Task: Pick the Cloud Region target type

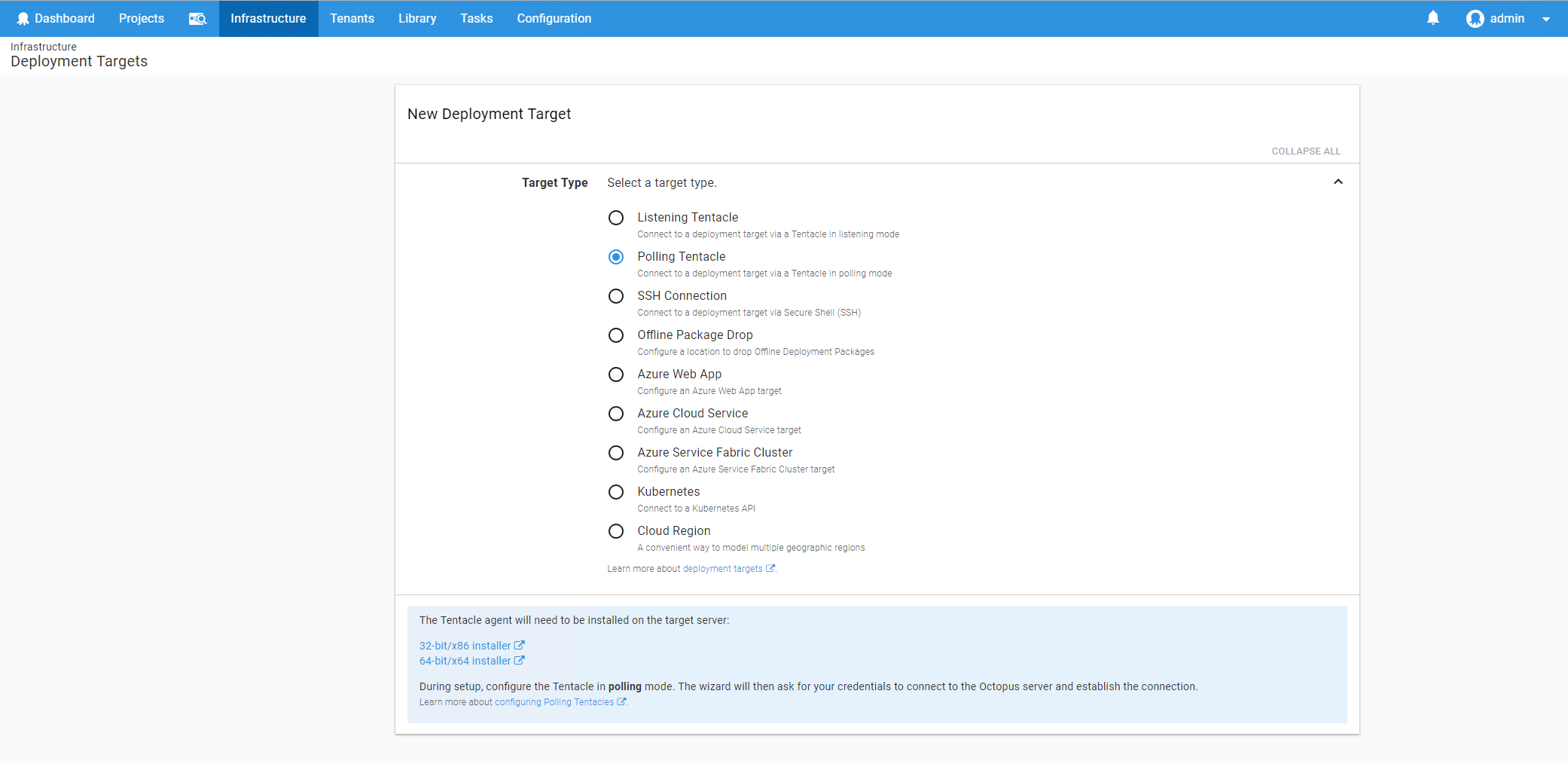Action: pos(616,531)
